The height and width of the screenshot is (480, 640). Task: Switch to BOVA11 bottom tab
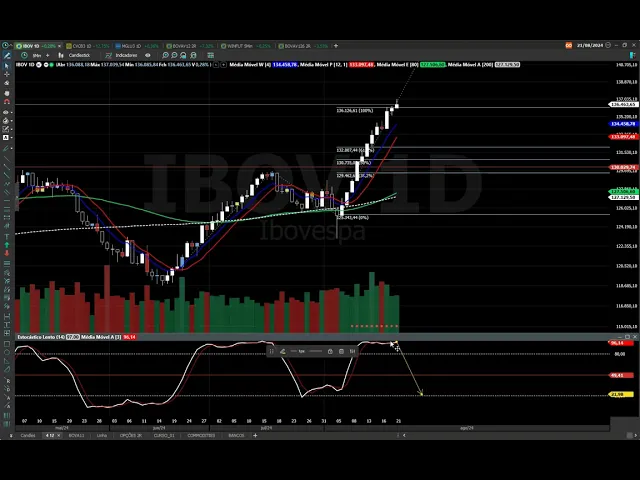pos(76,436)
